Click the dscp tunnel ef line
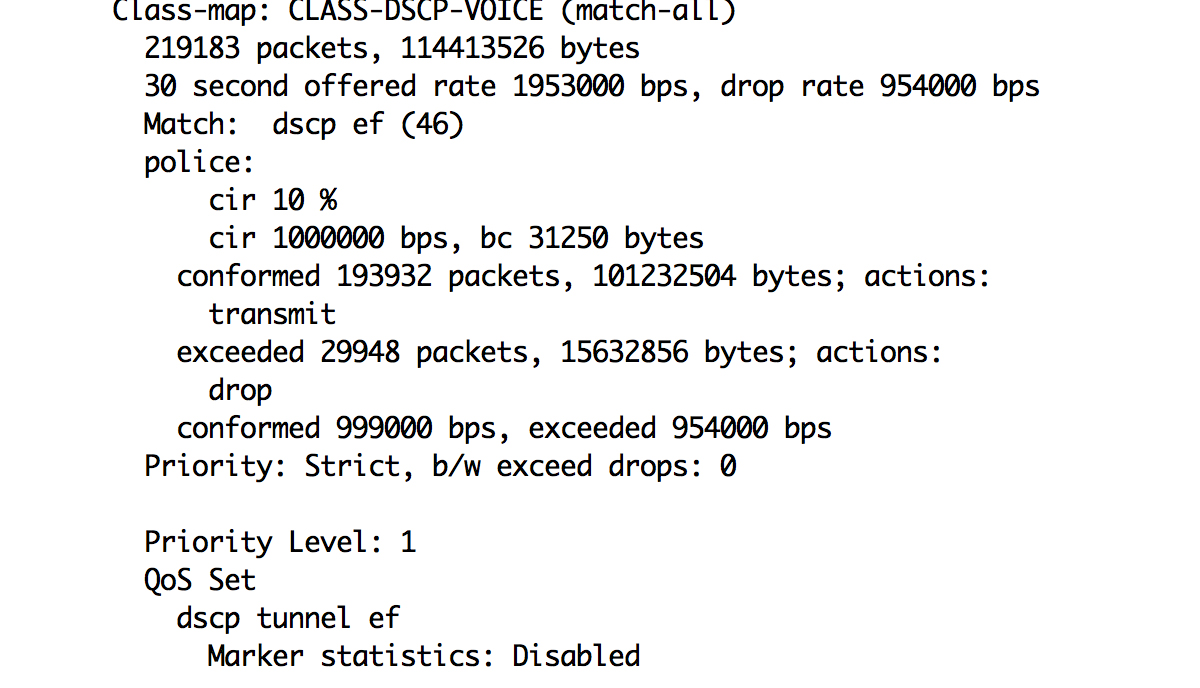The image size is (1200, 688). click(289, 618)
